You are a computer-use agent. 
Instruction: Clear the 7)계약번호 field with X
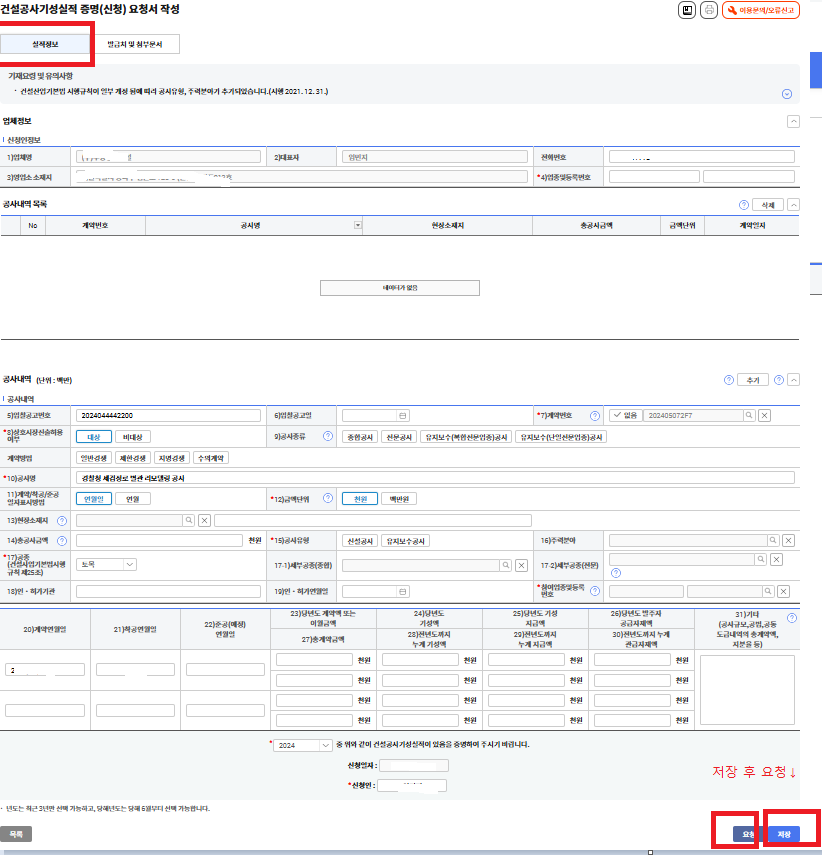point(765,416)
